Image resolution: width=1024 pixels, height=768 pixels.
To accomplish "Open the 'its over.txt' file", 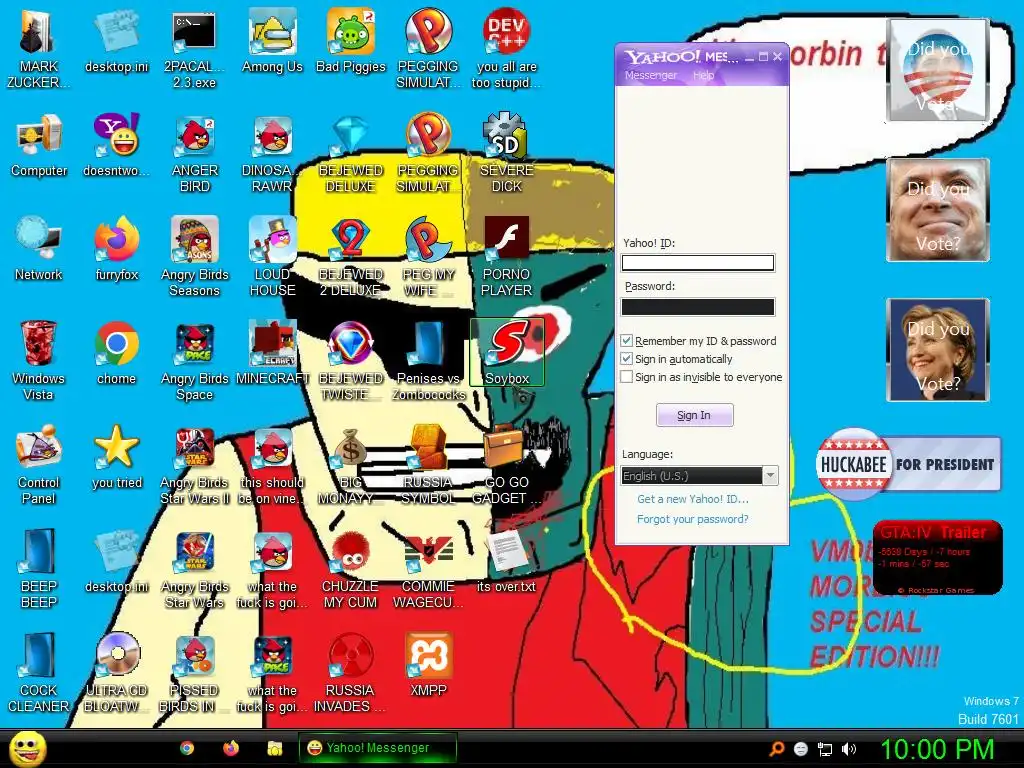I will 507,561.
